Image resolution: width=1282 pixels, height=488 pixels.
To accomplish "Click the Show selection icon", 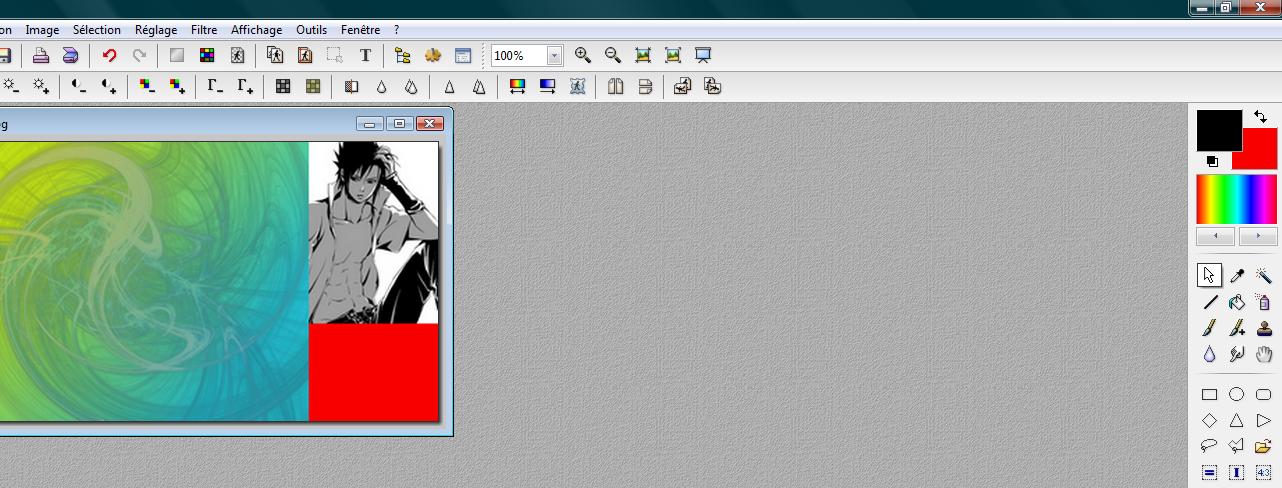I will [x=335, y=56].
